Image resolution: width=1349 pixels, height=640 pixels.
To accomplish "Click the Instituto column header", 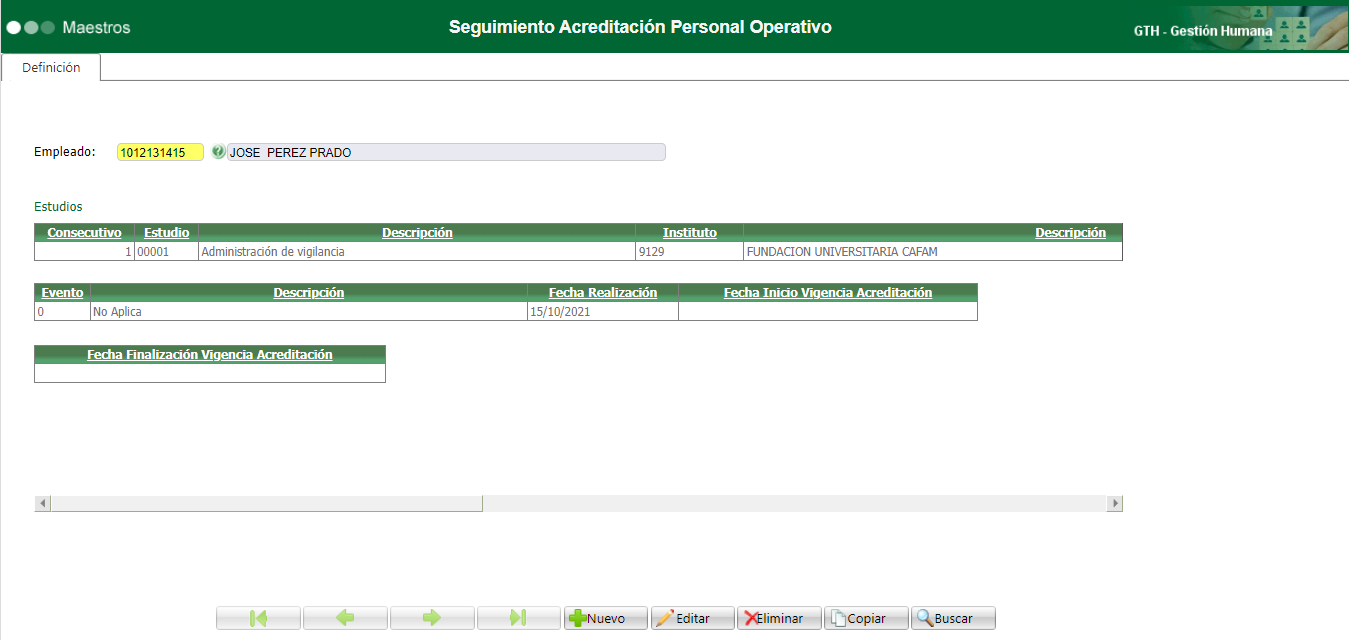I will pos(689,233).
